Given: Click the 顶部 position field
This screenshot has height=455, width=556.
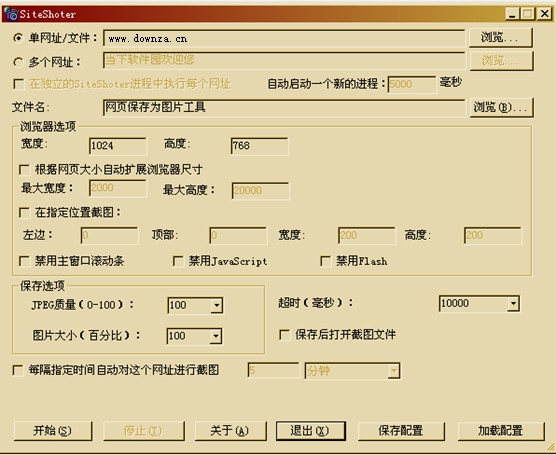Looking at the screenshot, I should [238, 235].
